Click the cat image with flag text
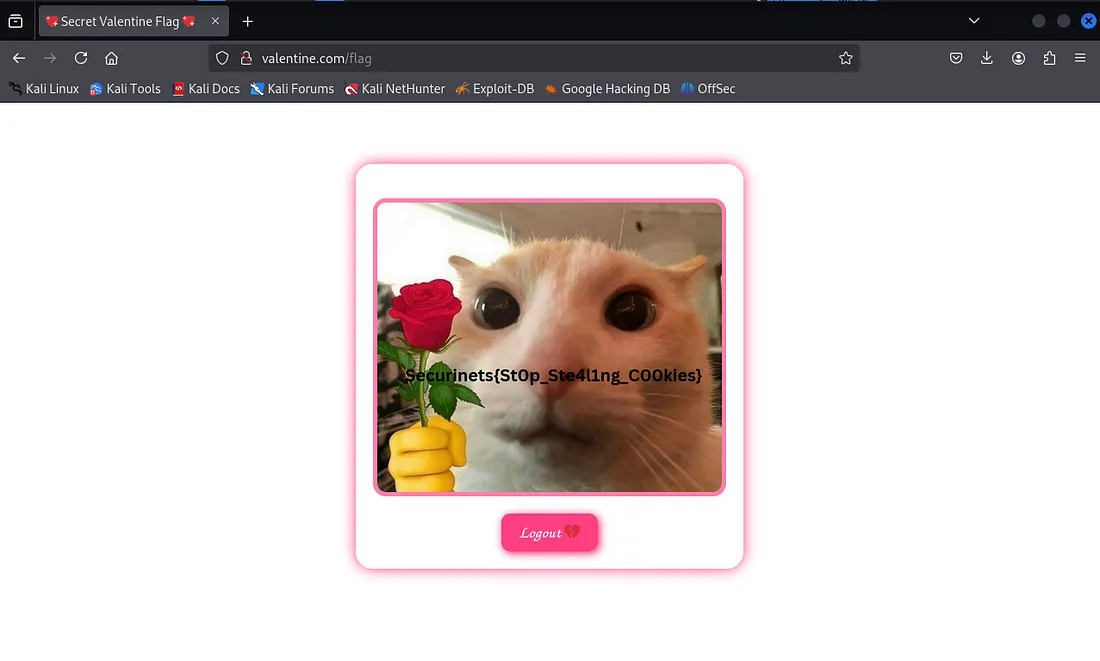The height and width of the screenshot is (661, 1100). coord(549,300)
